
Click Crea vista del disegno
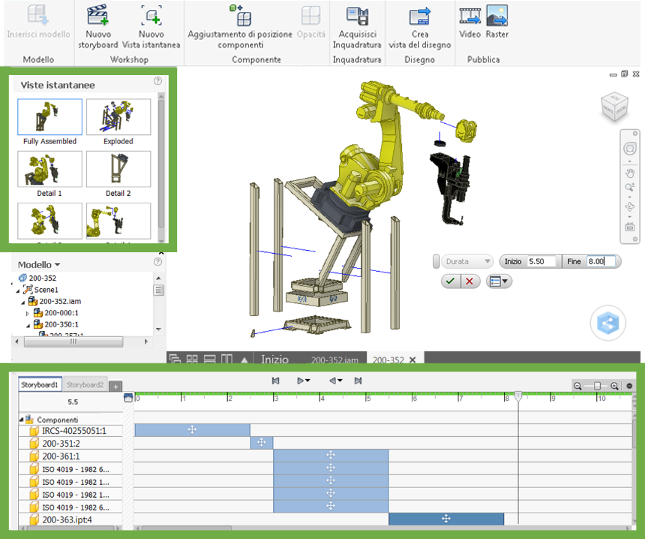click(420, 27)
